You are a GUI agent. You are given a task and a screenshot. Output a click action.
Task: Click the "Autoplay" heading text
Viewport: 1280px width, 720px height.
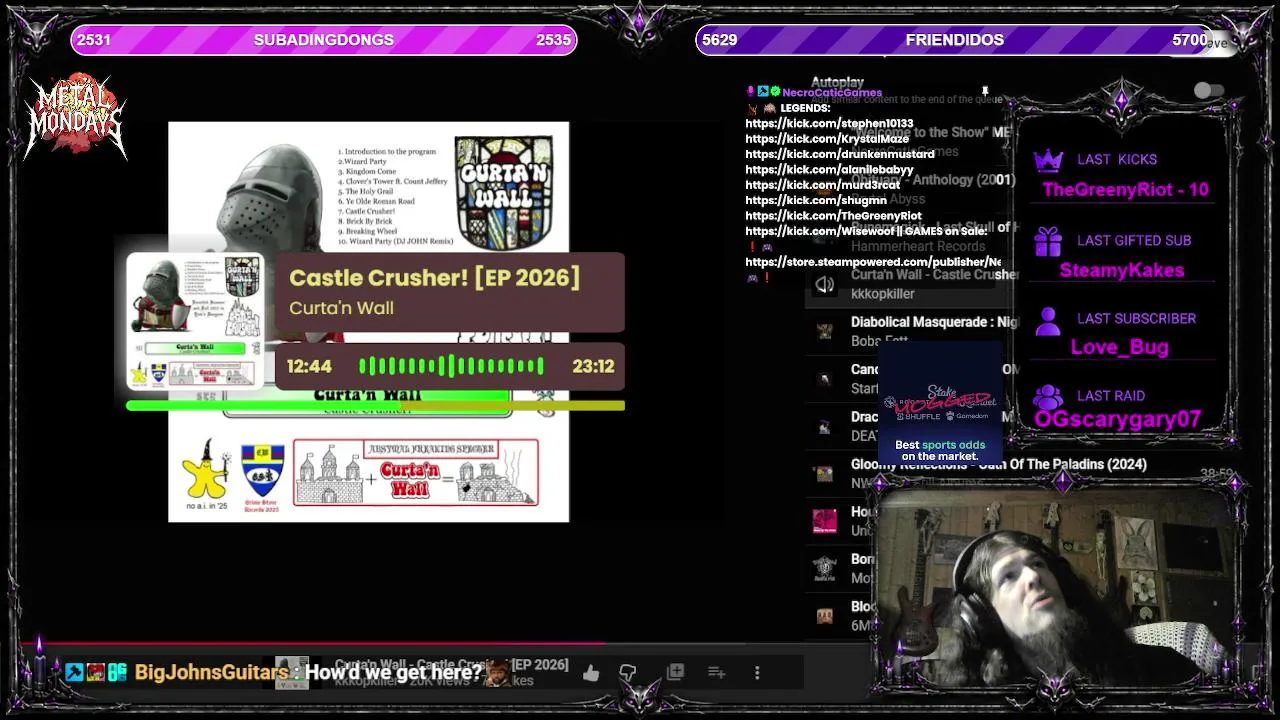tap(837, 82)
